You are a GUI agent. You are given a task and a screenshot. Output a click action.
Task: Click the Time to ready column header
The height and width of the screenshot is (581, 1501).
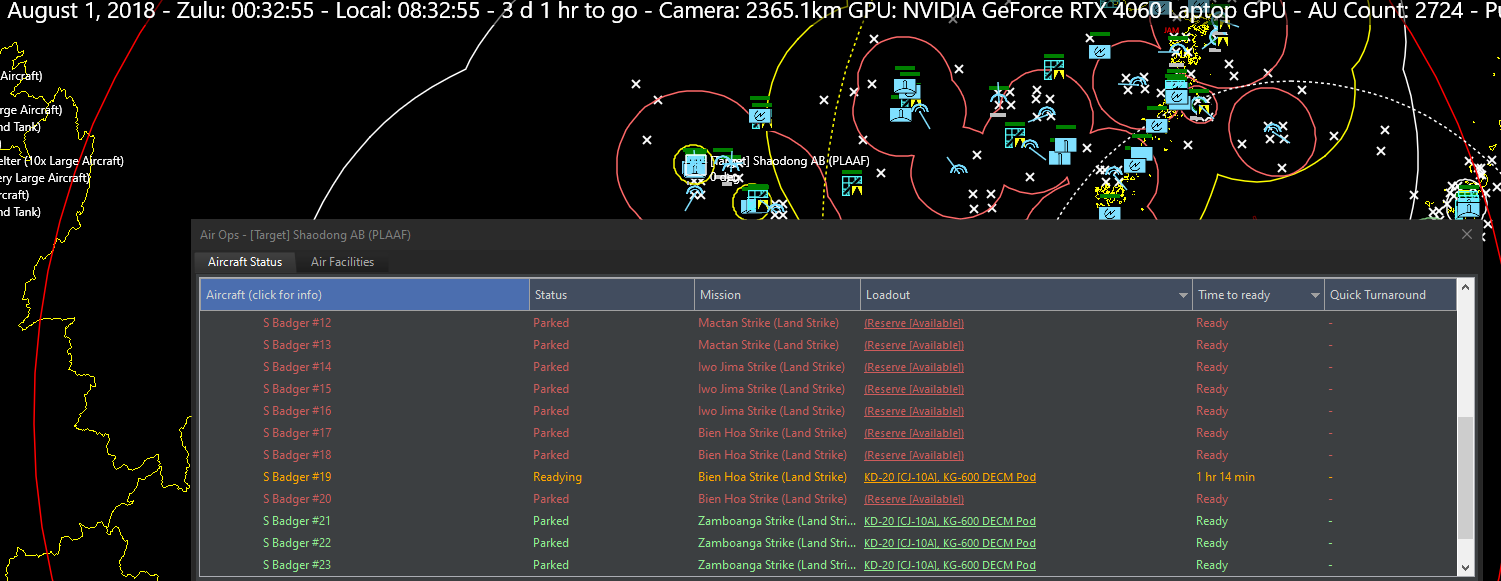pos(1257,295)
